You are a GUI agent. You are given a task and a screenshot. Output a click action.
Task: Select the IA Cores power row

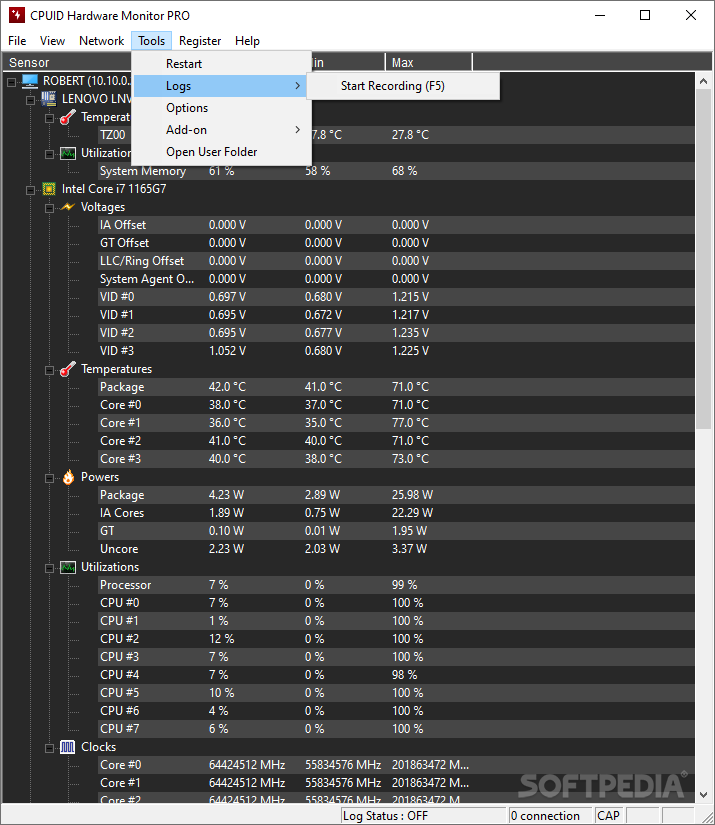pyautogui.click(x=396, y=513)
